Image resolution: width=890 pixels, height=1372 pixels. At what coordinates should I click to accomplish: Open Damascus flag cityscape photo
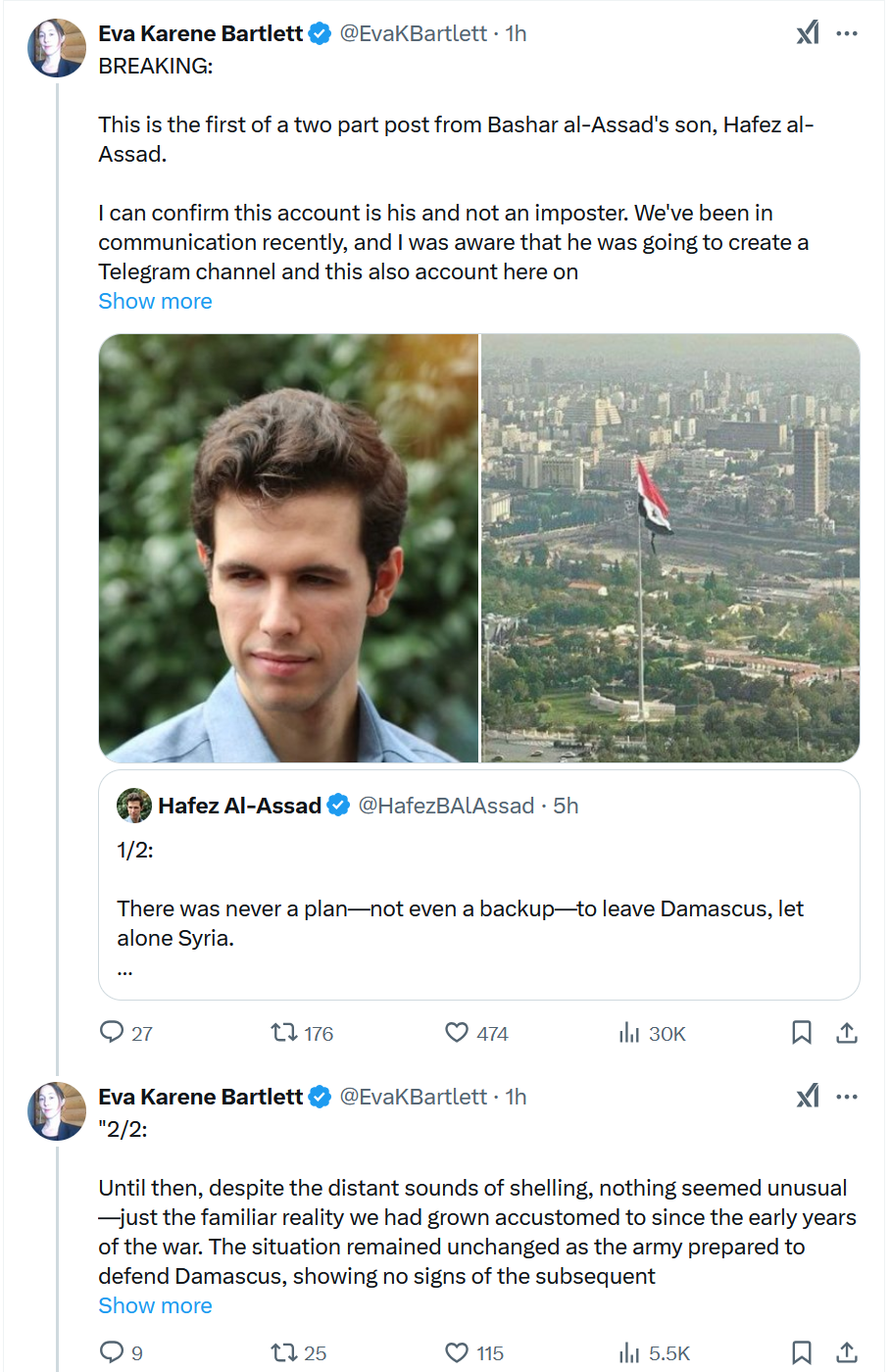[670, 548]
